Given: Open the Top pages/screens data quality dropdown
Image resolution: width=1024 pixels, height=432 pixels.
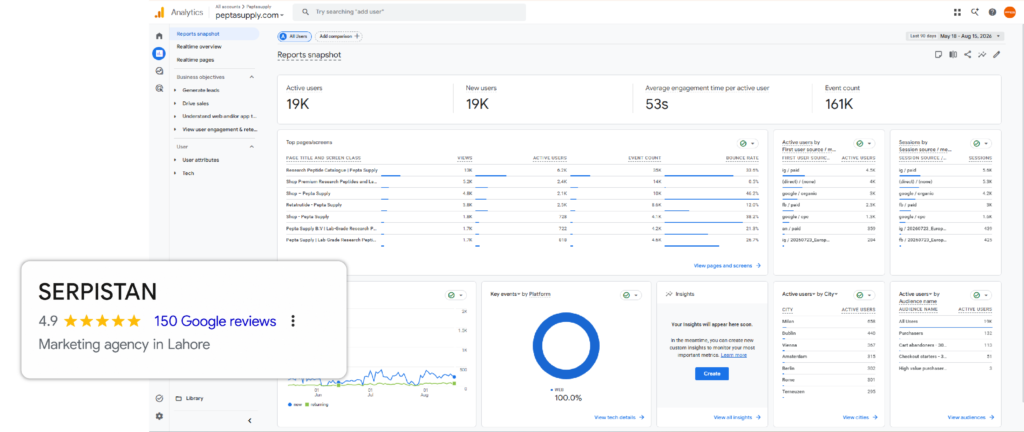Looking at the screenshot, I should coord(748,143).
